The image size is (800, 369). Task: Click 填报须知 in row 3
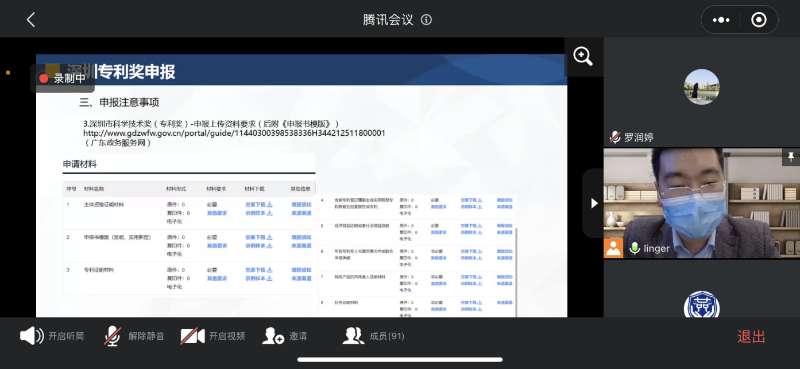(301, 270)
